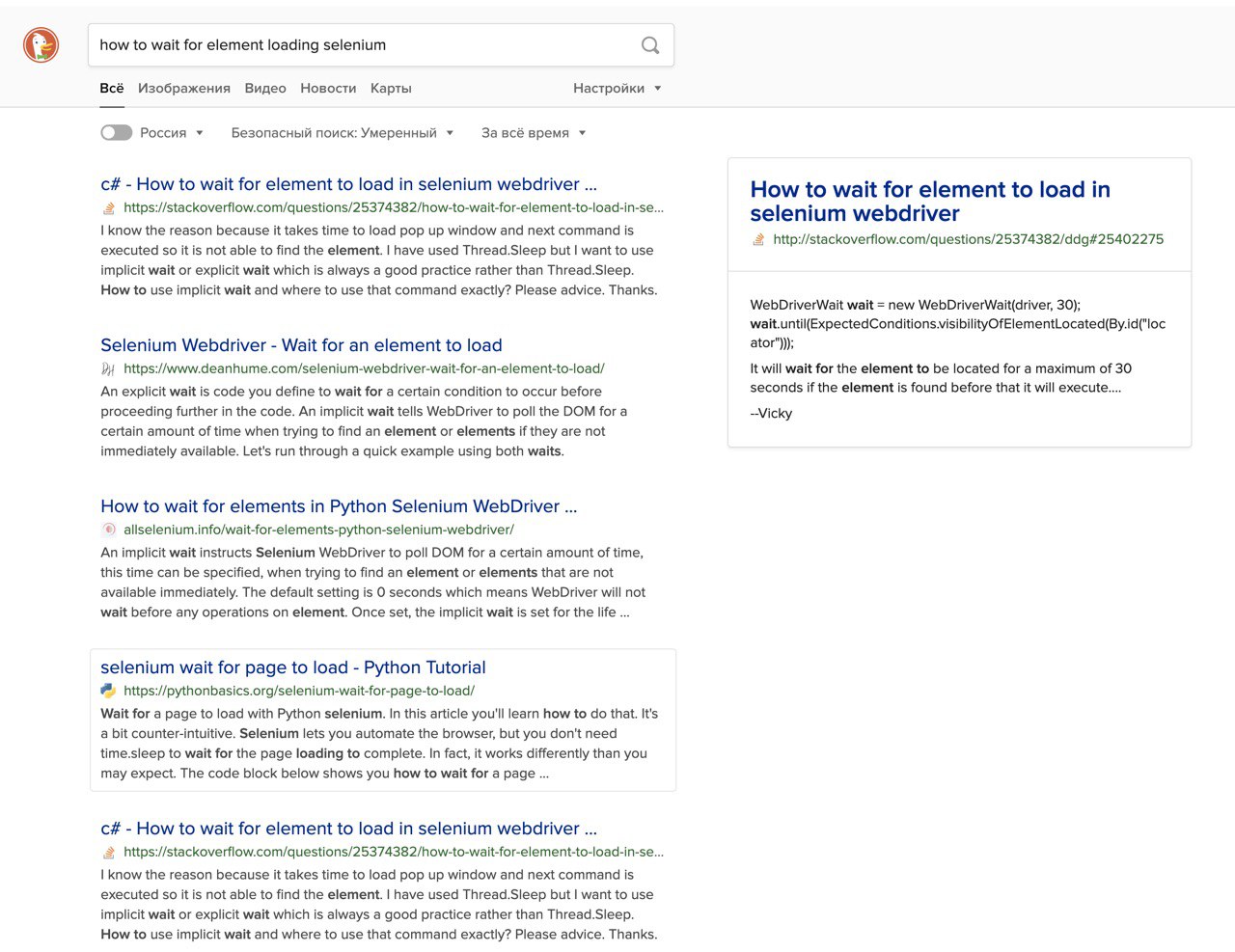This screenshot has width=1235, height=952.
Task: Click the last stackoverflow.com result URL
Action: 394,852
